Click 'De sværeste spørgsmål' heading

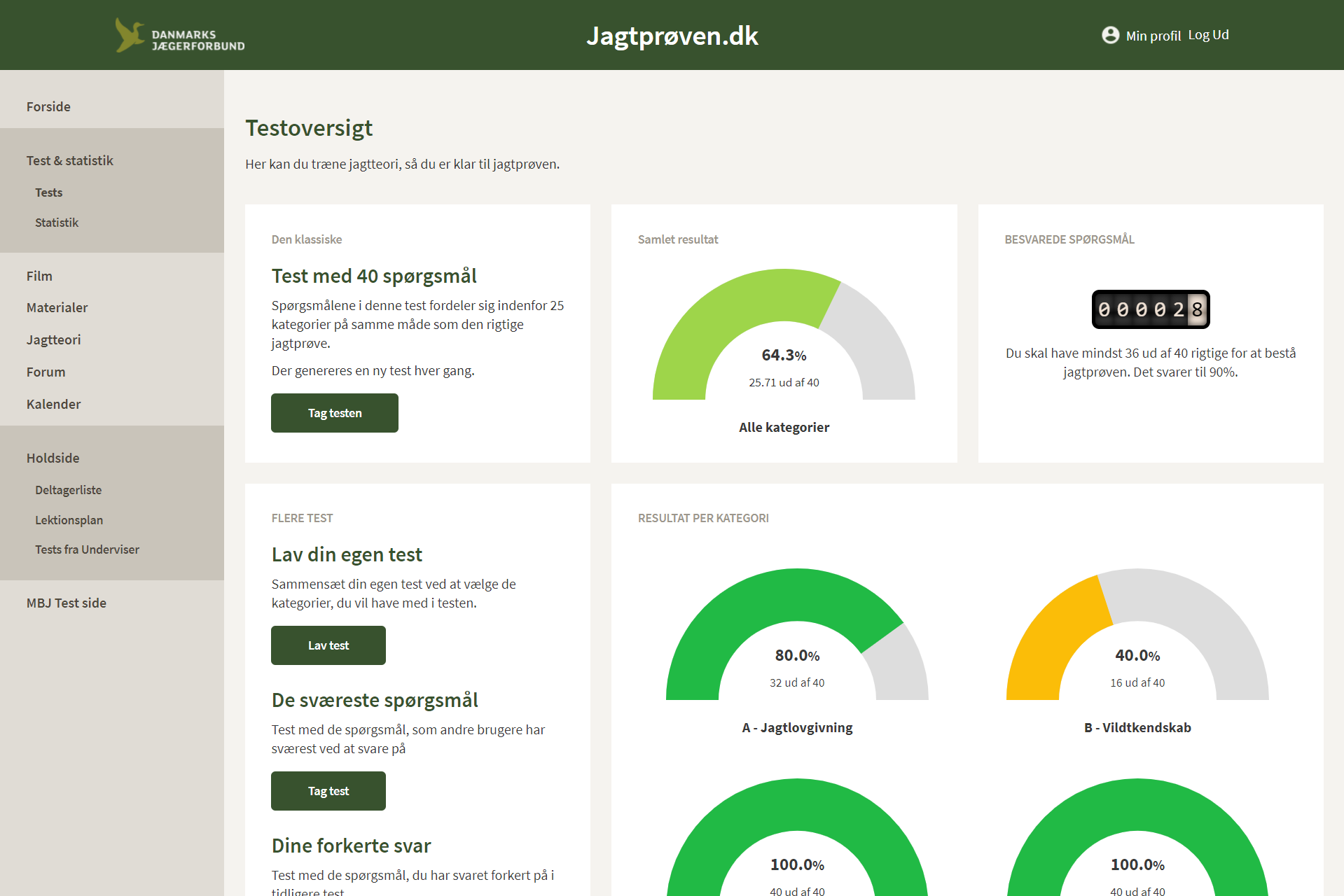375,700
